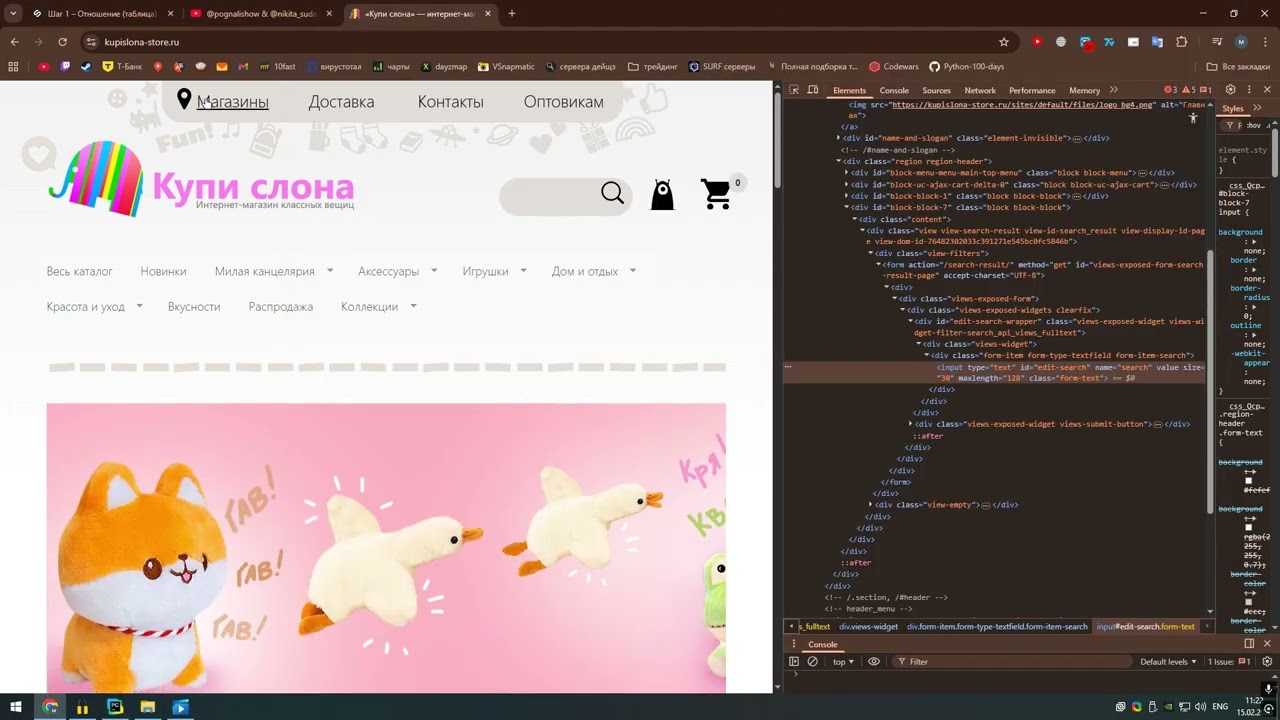Screen dimensions: 1280x720
Task: Open the DevTools settings gear
Action: pos(1230,90)
